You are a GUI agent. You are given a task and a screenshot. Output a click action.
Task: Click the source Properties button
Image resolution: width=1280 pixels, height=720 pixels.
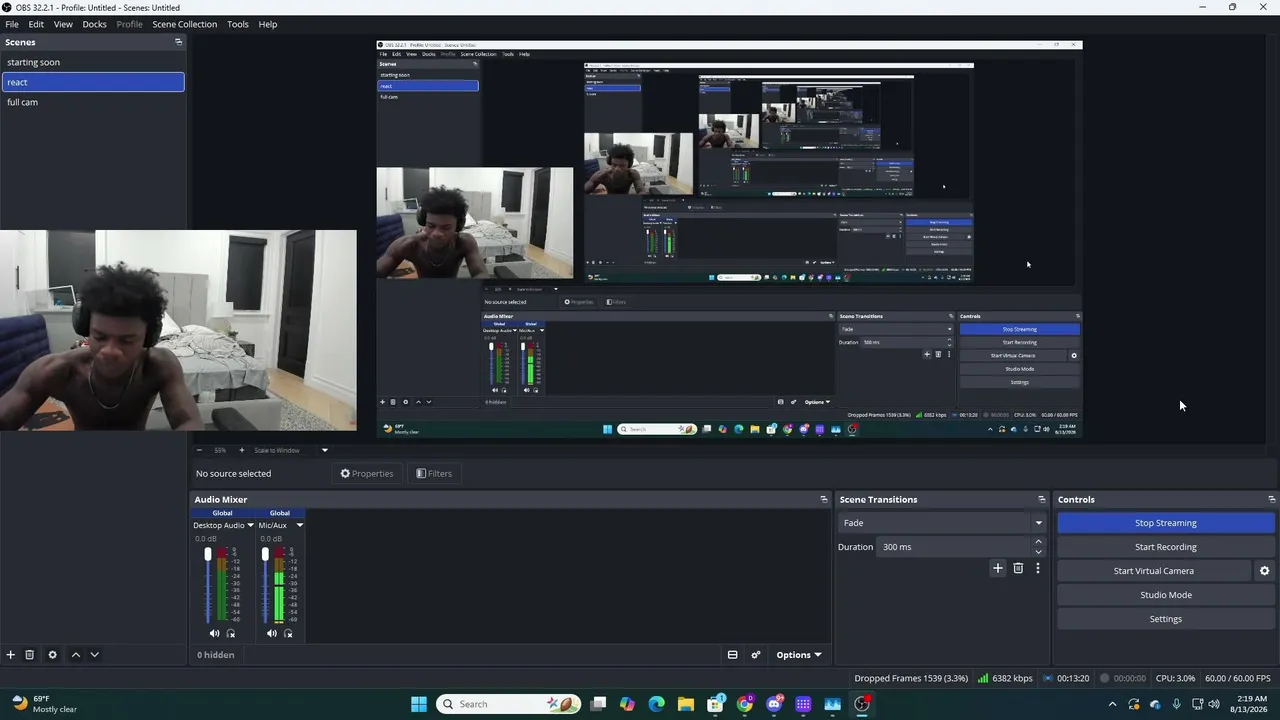pos(367,474)
